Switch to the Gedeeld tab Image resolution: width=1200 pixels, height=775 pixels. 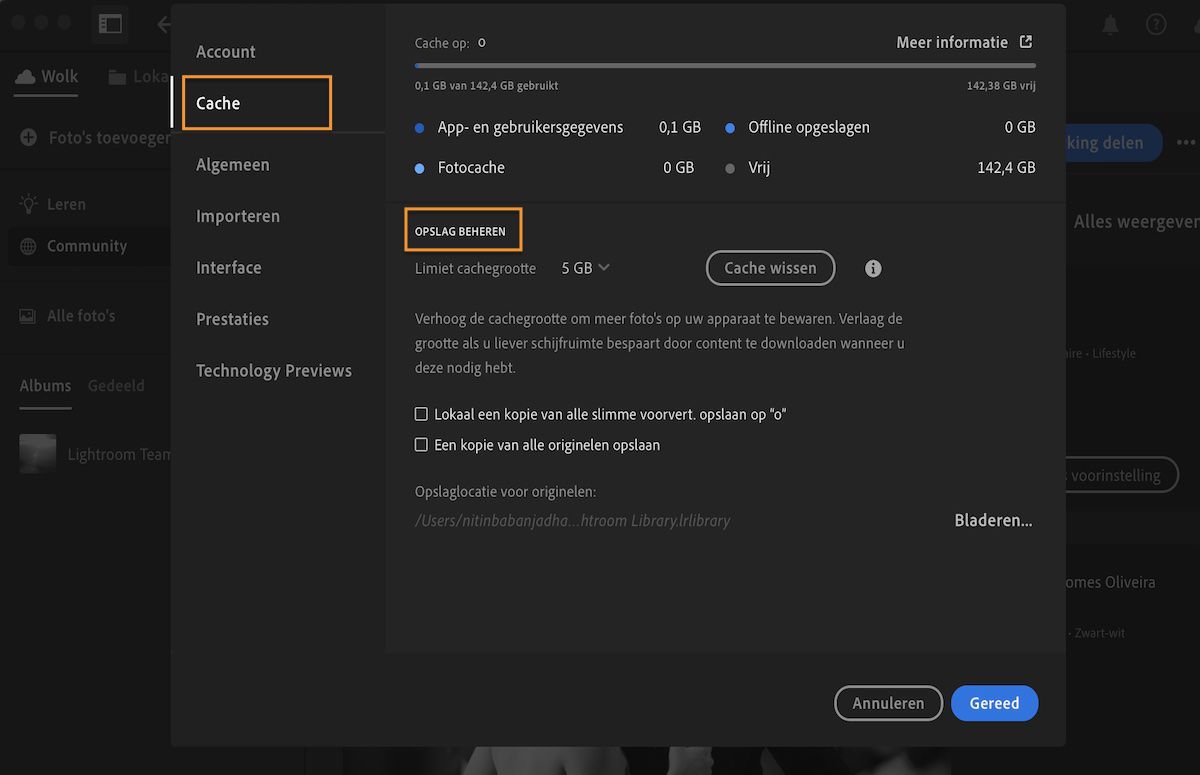(116, 385)
